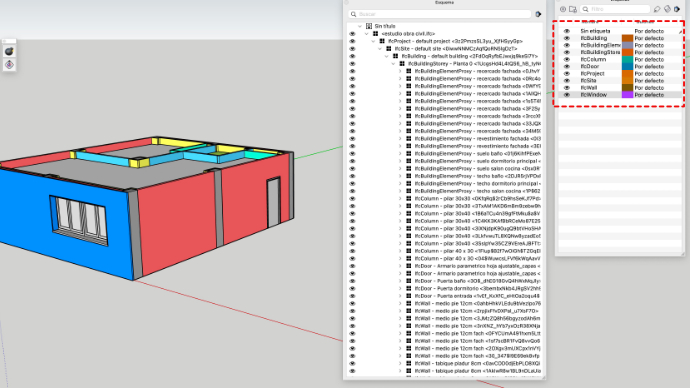Image resolution: width=690 pixels, height=388 pixels.
Task: Click the model icon beside Sin título
Action: (369, 26)
